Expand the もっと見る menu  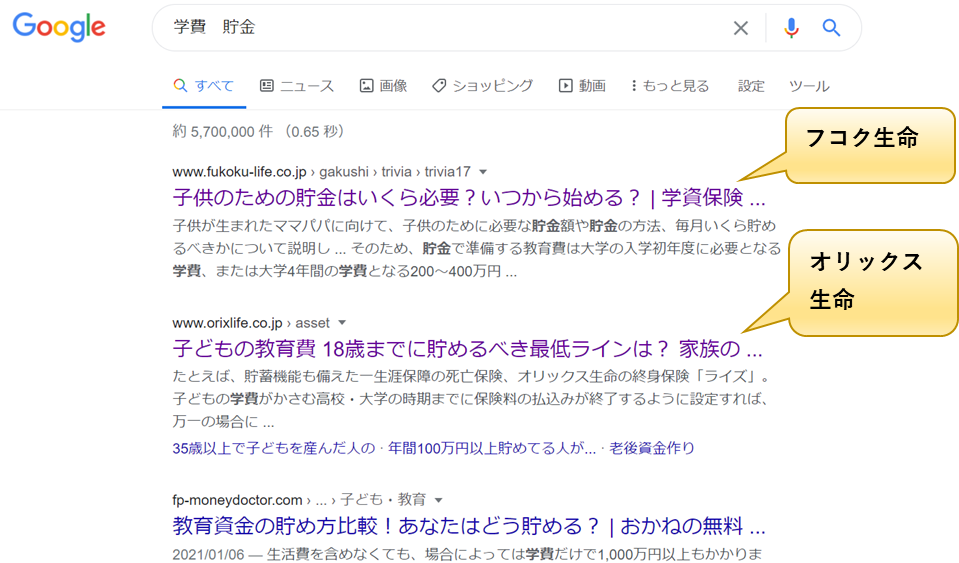(x=670, y=86)
